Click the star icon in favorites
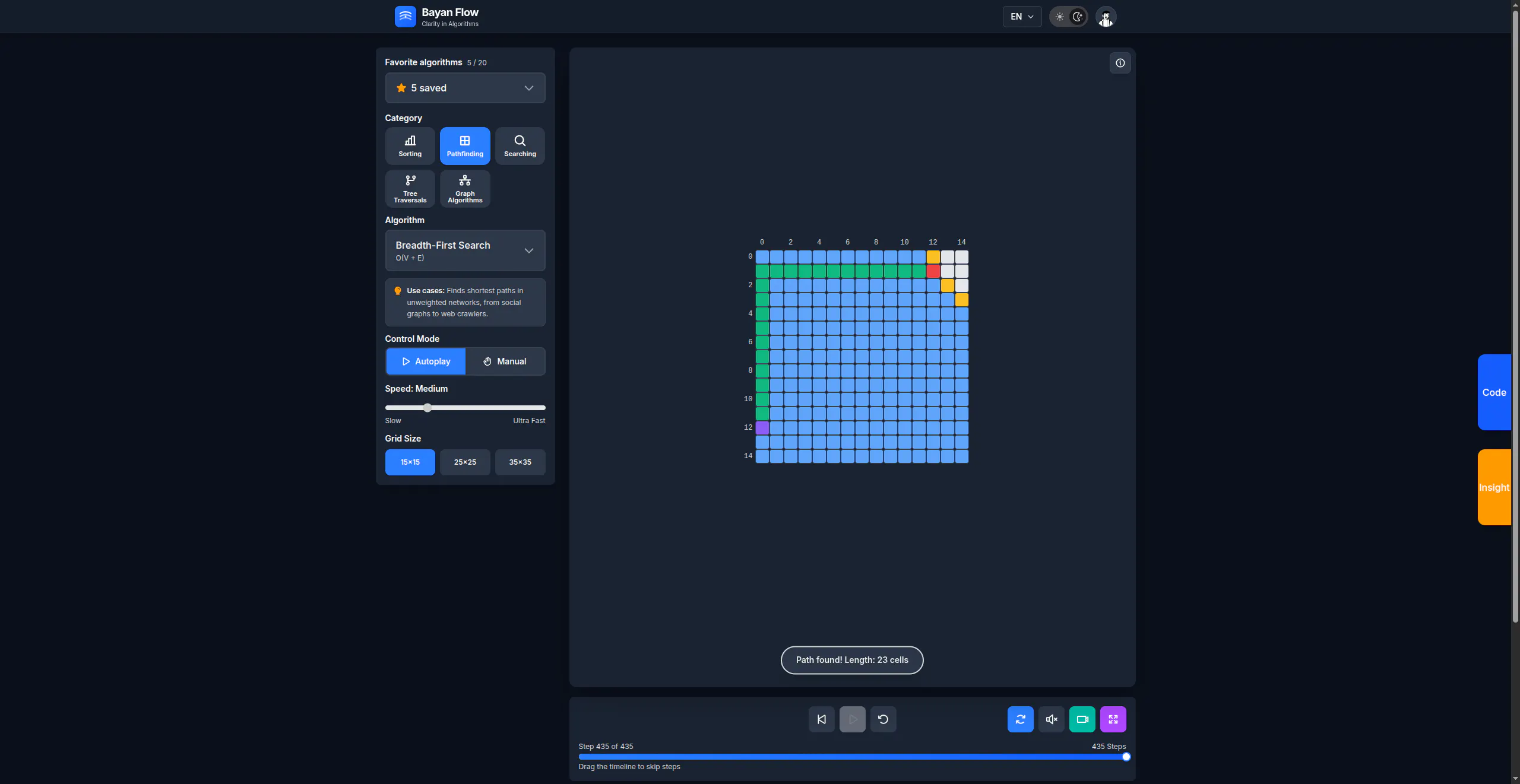Image resolution: width=1520 pixels, height=784 pixels. [x=401, y=88]
